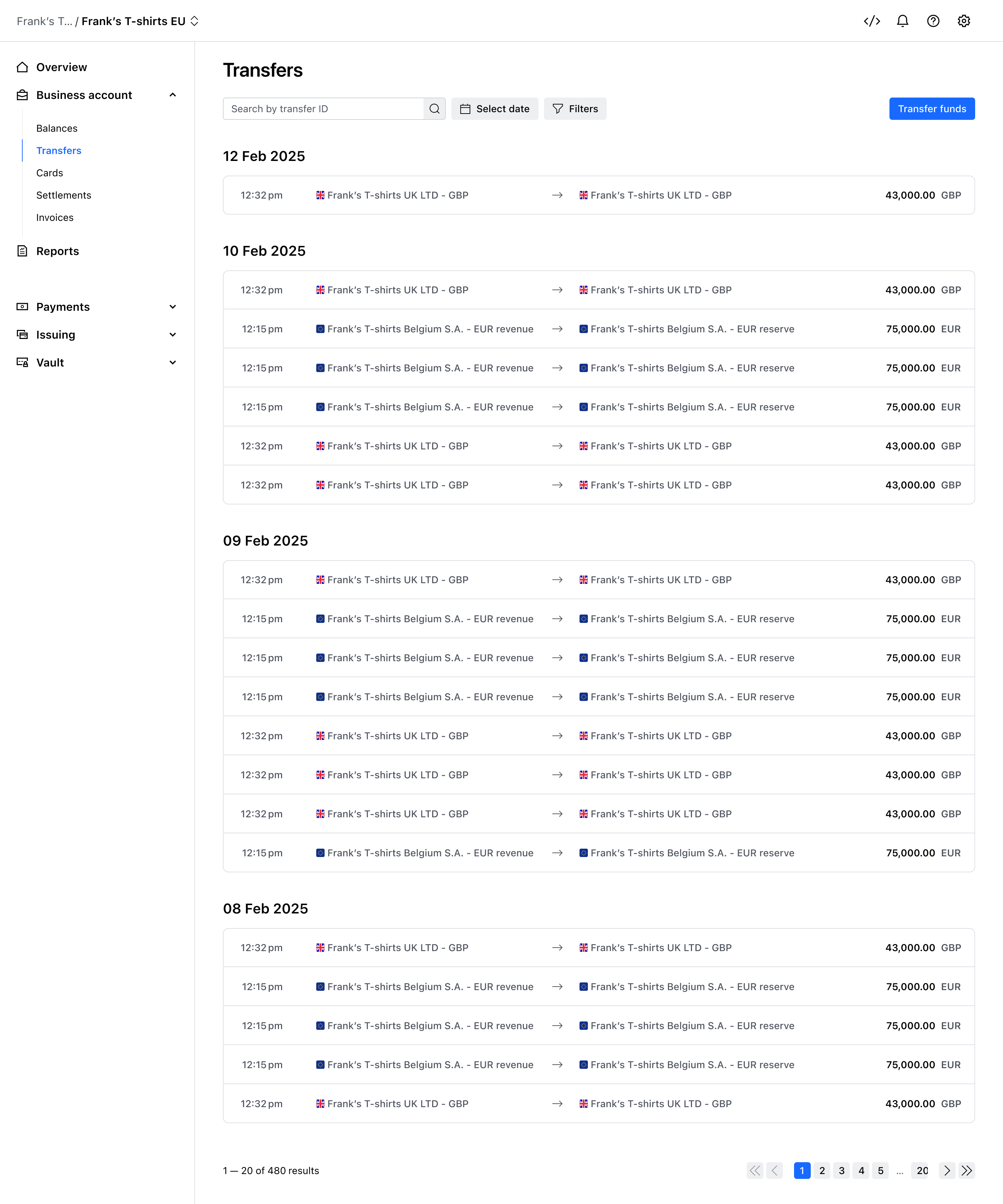
Task: Go to previous results page arrow
Action: coord(775,1170)
